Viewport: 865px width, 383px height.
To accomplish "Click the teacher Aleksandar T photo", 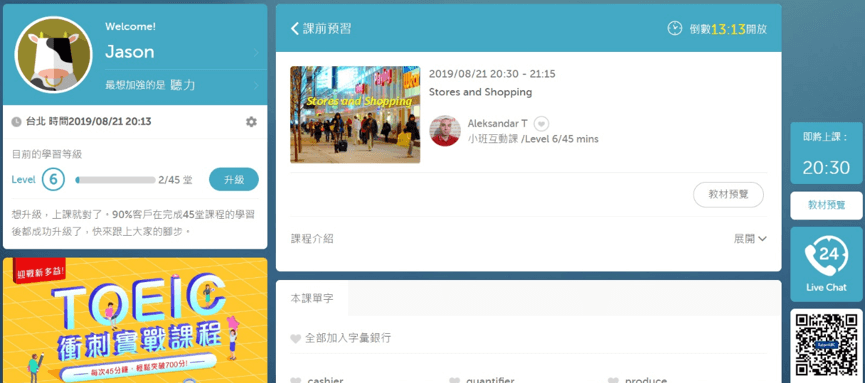I will pyautogui.click(x=445, y=131).
